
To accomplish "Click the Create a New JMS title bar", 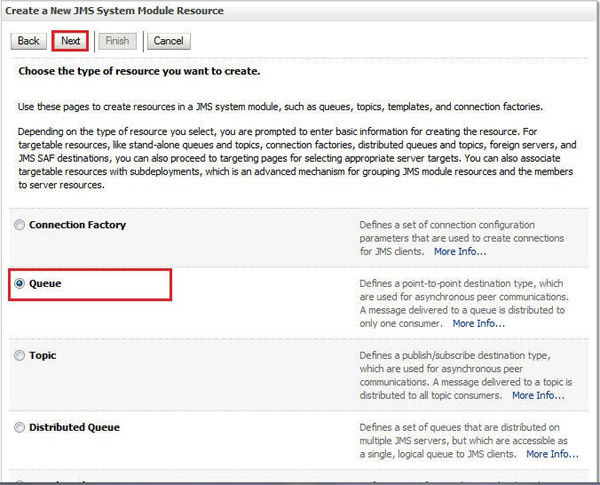I will [x=119, y=11].
